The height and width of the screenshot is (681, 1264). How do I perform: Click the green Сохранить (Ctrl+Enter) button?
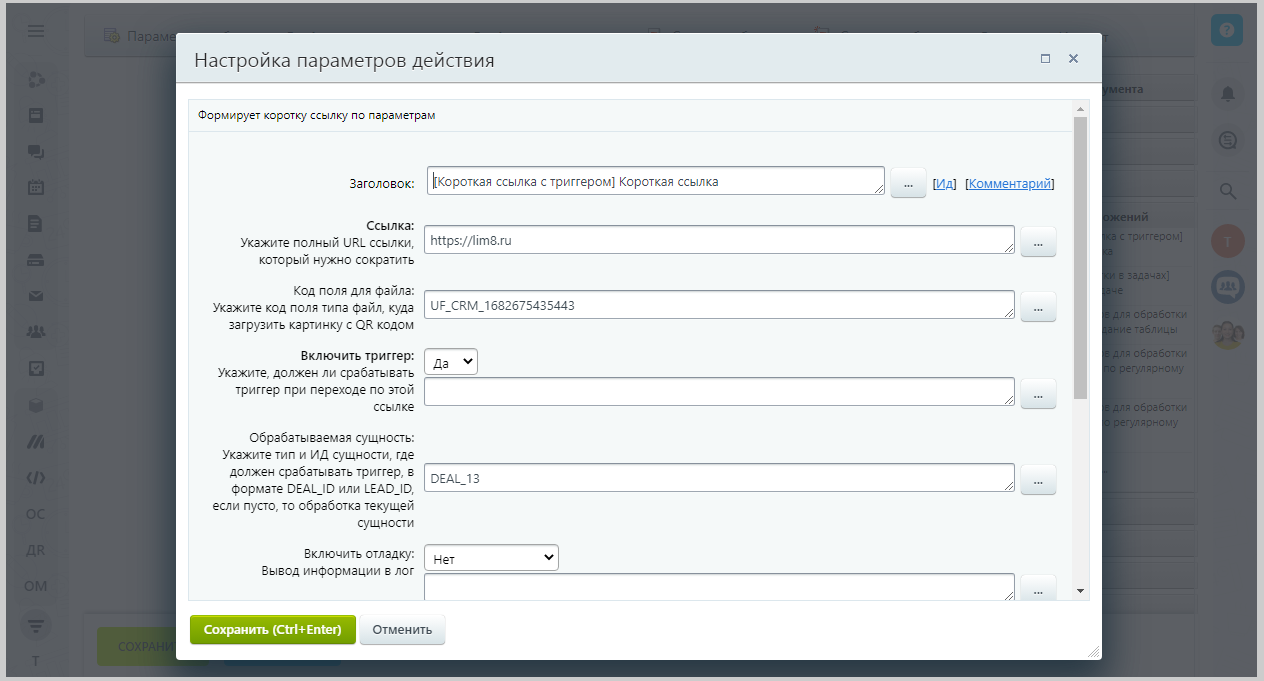[x=272, y=630]
